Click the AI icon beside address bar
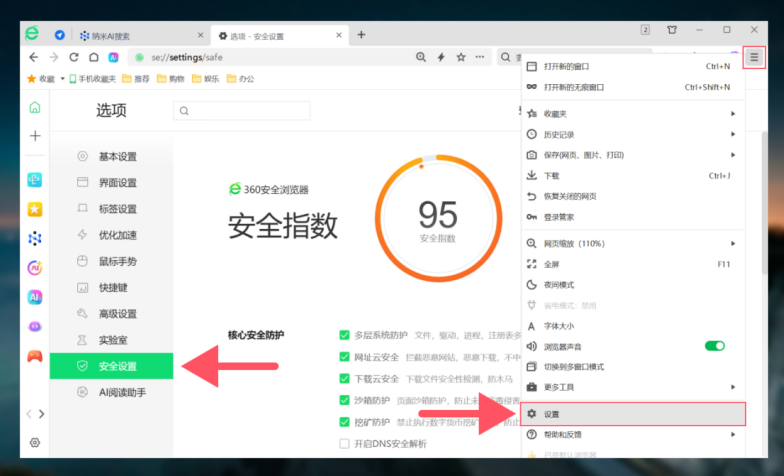The image size is (784, 476). 114,58
